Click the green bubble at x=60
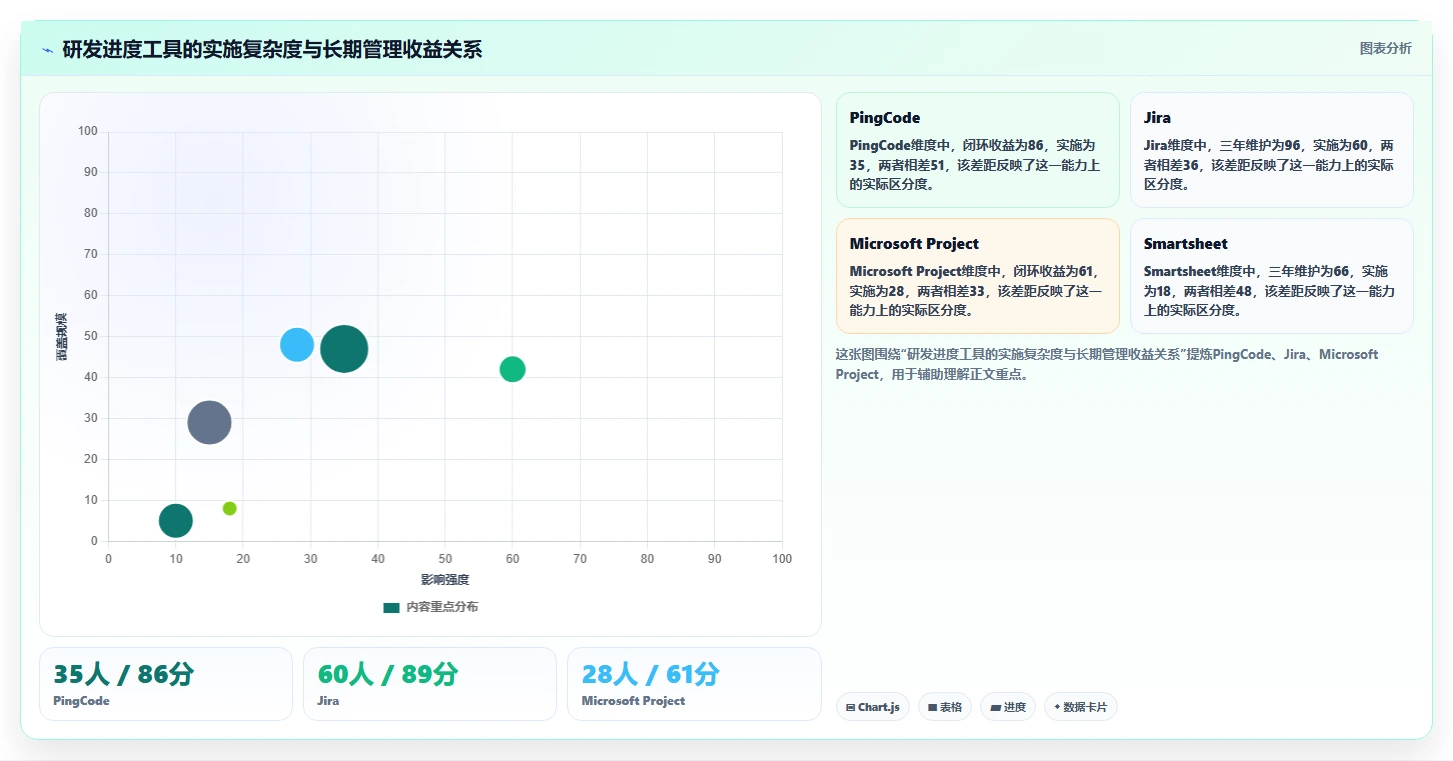The height and width of the screenshot is (761, 1453). 512,369
